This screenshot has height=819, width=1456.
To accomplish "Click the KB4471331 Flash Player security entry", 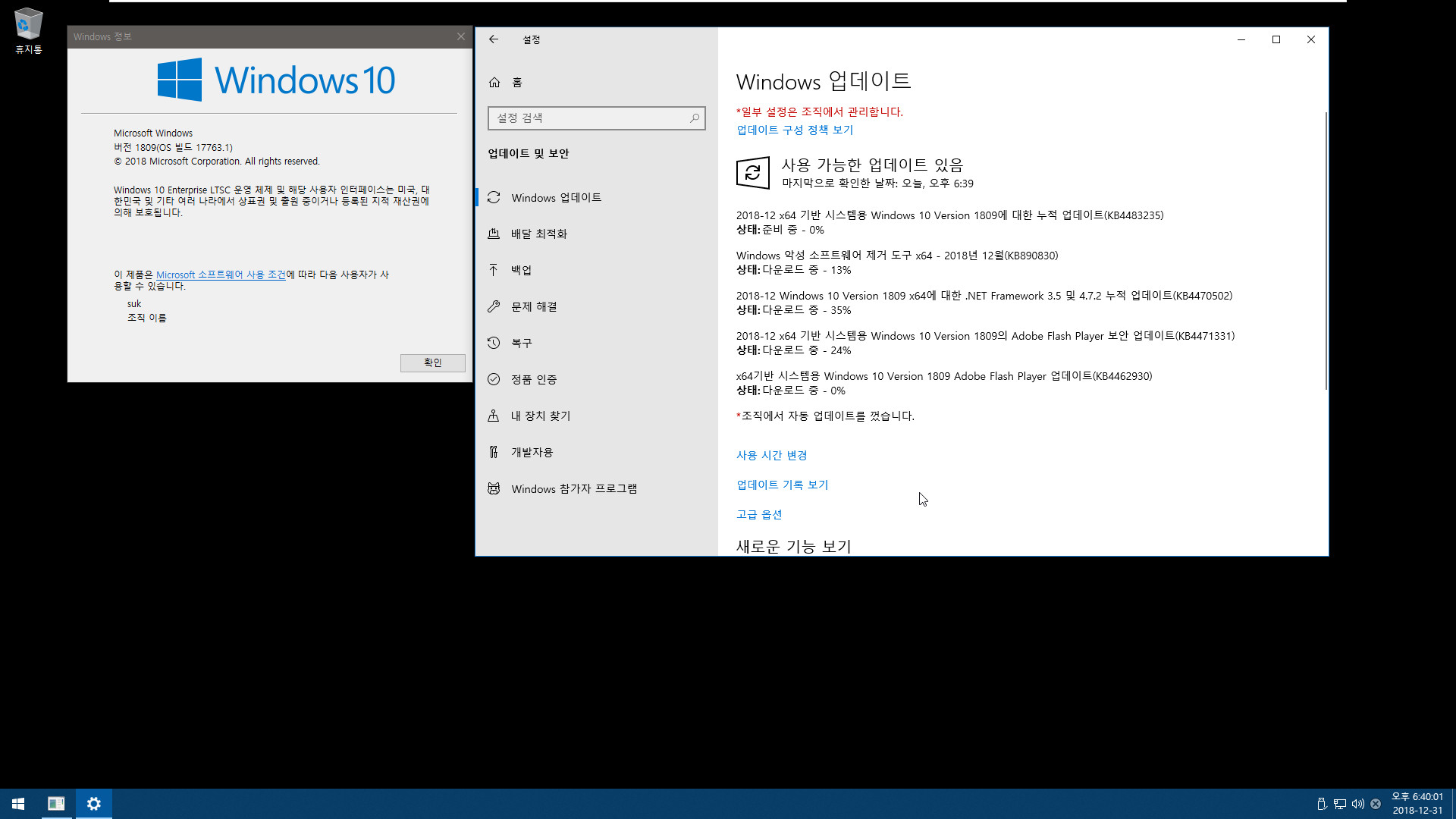I will tap(985, 343).
